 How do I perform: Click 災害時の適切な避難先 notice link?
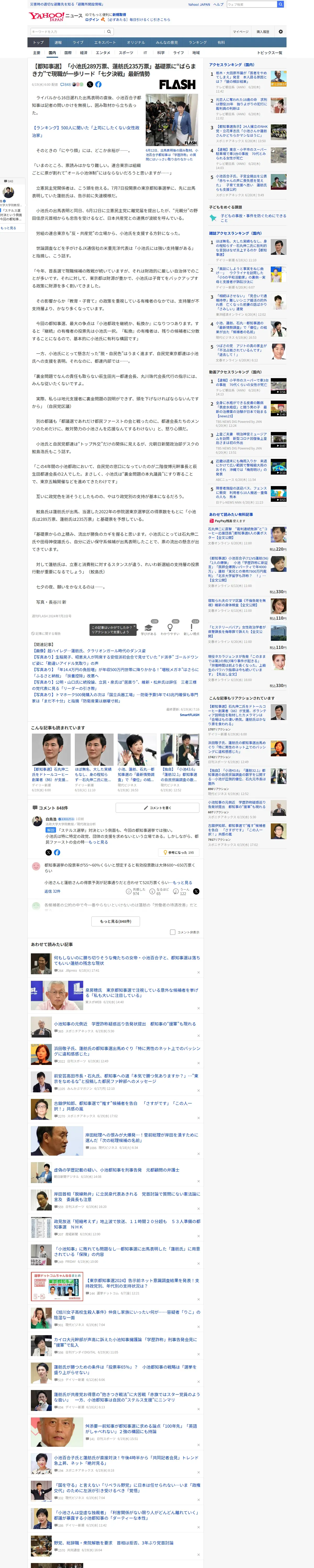(x=66, y=4)
